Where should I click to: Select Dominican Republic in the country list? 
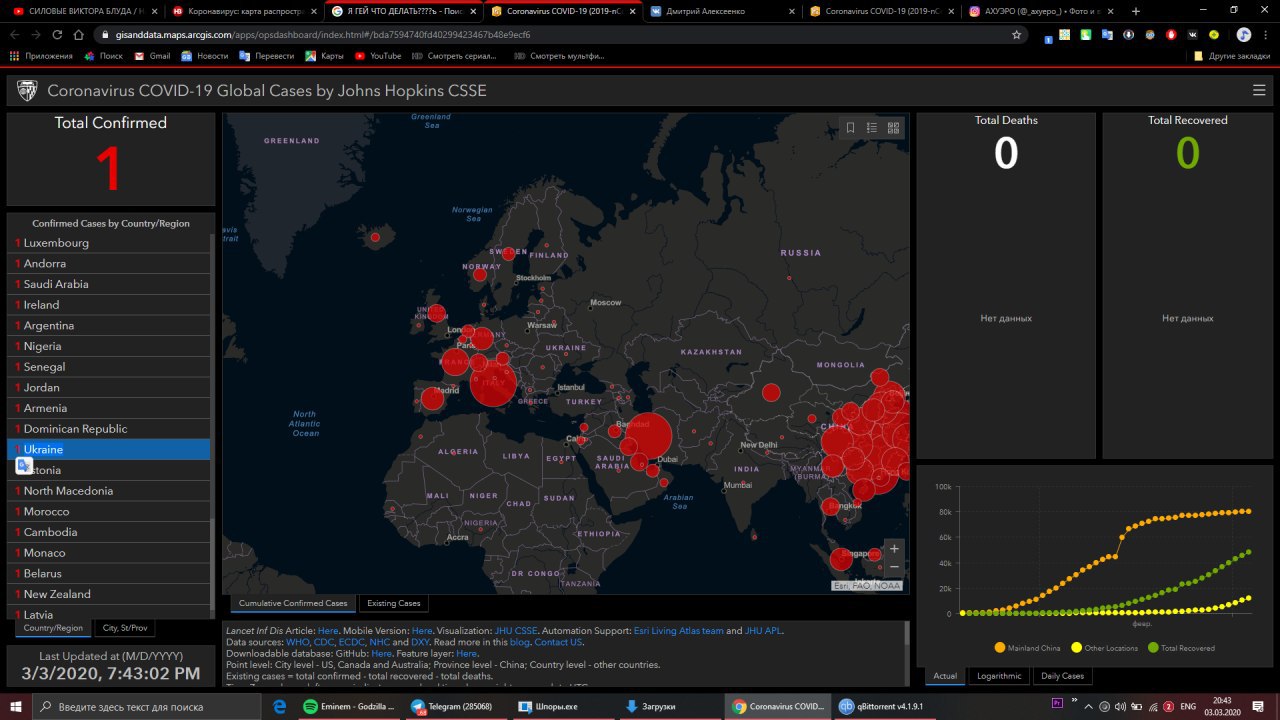[x=109, y=429]
